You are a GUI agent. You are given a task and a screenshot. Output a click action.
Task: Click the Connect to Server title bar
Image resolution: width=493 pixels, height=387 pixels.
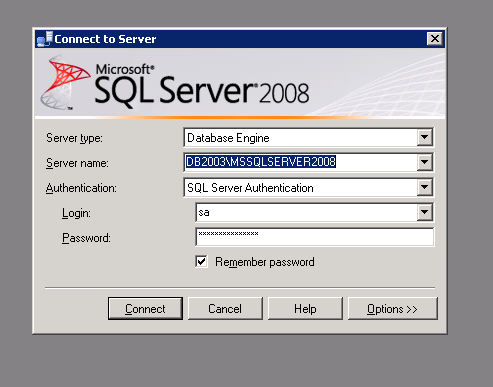pos(240,39)
